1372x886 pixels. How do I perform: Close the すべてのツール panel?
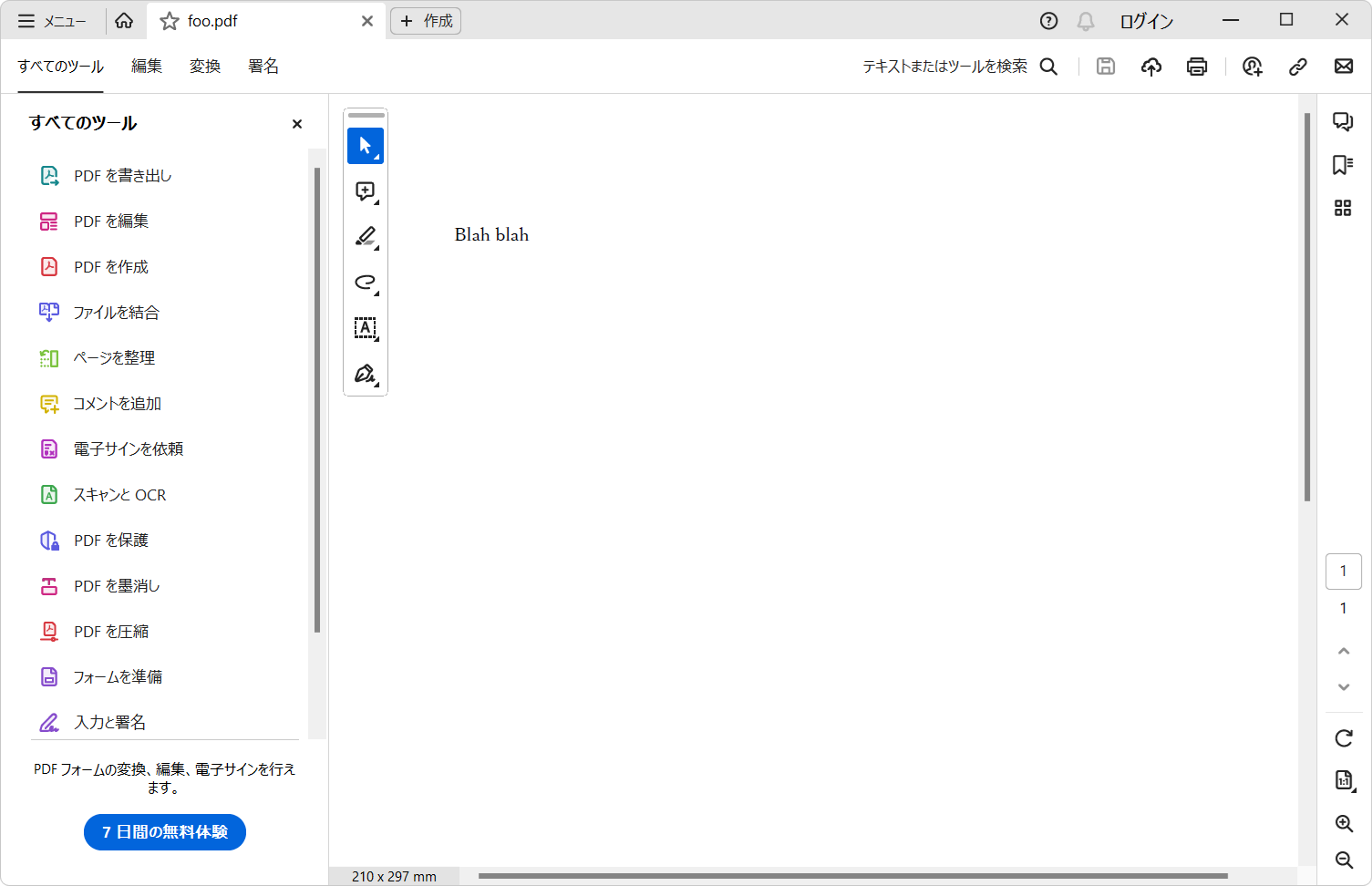[297, 124]
